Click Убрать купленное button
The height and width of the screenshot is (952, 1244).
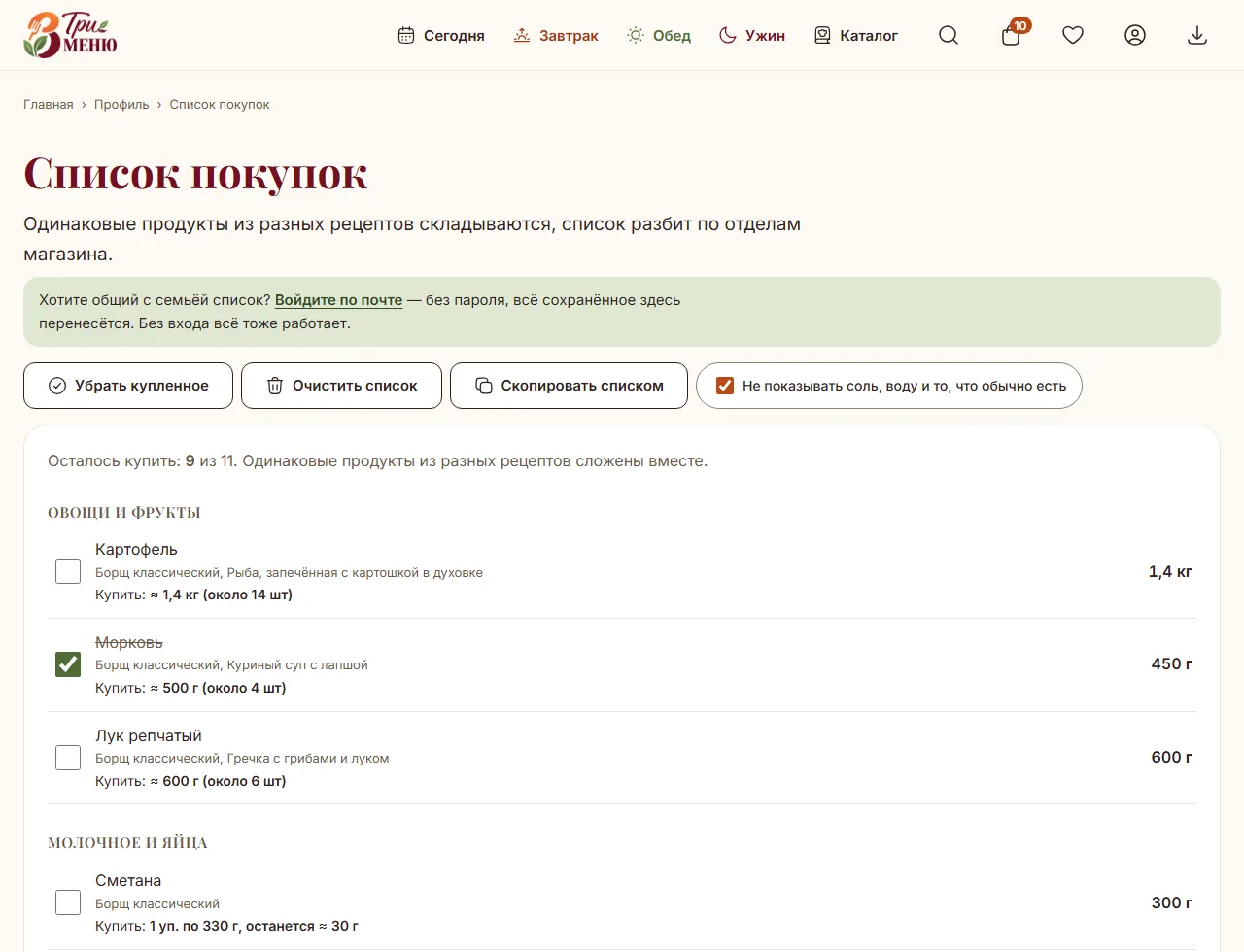coord(128,386)
